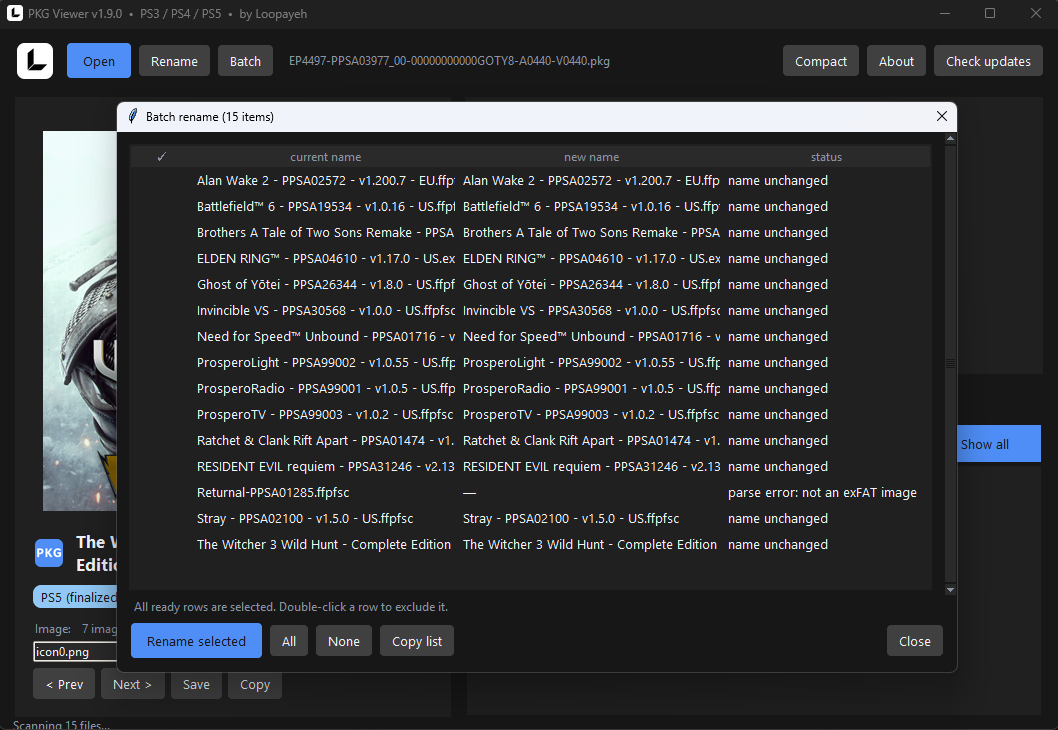Select the ELDEN RING row
1058x730 pixels.
[x=530, y=258]
